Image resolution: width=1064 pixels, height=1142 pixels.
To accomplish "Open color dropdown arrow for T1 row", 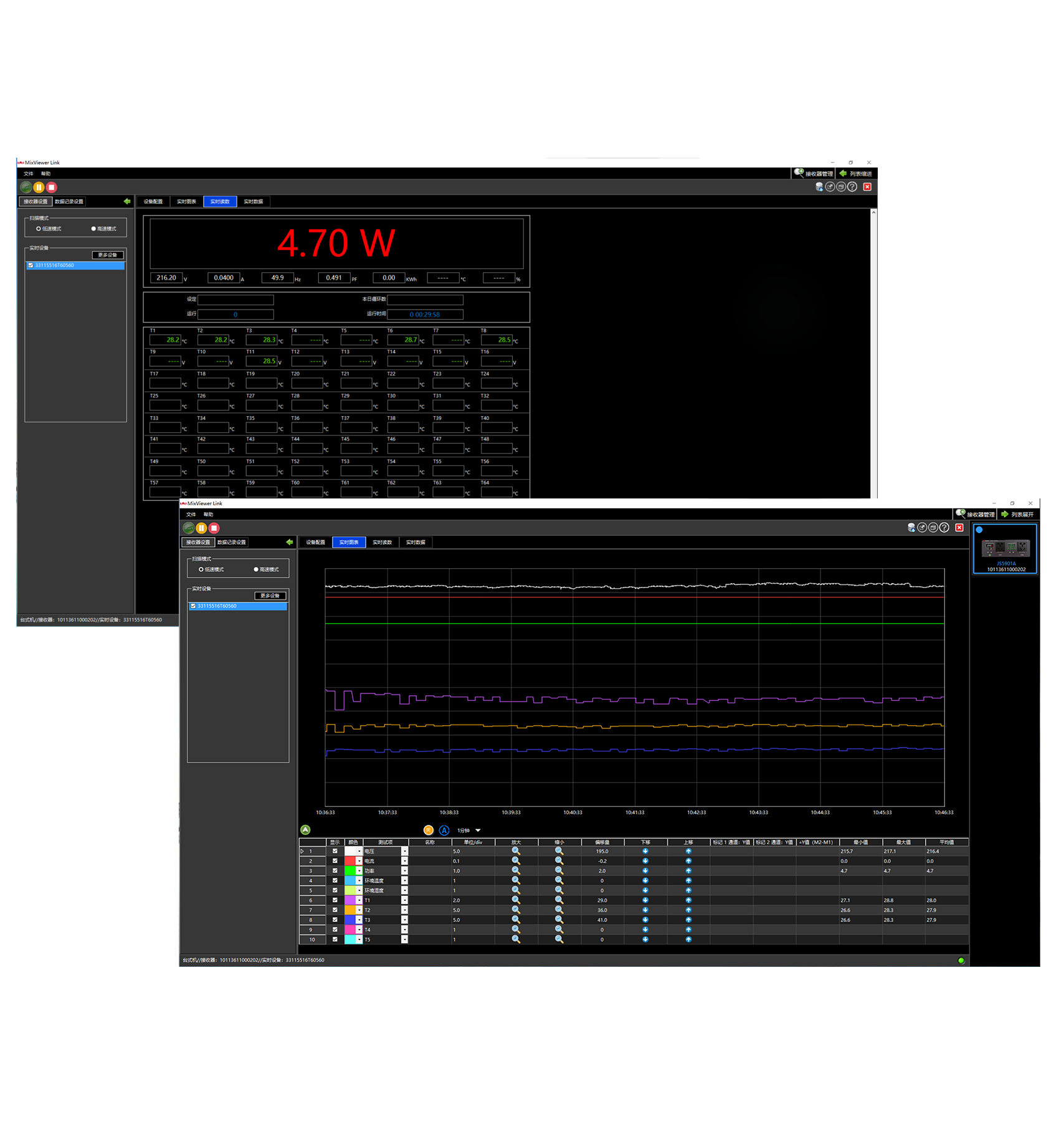I will (x=359, y=900).
